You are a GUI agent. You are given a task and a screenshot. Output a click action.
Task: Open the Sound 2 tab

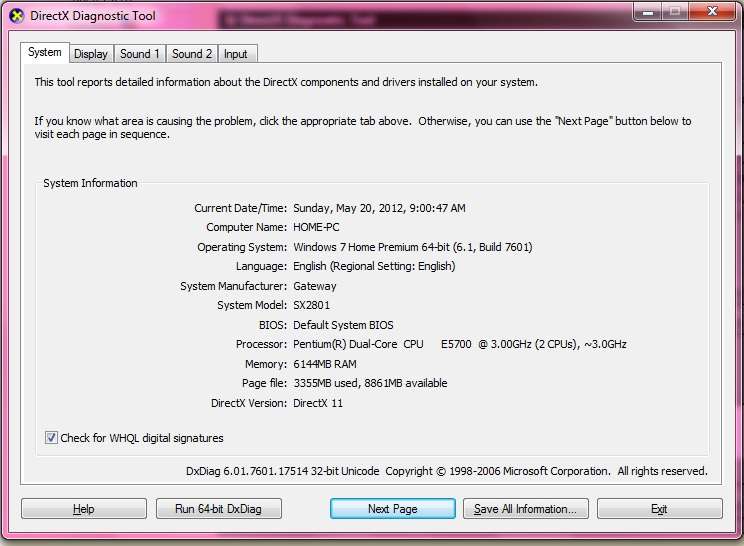192,54
